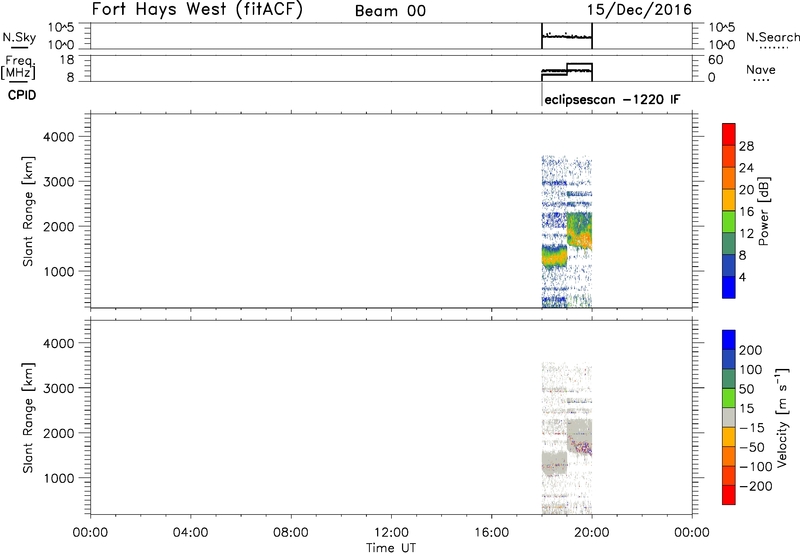Click the '1000' tick on the velocity panel
Viewport: 800px width, 554px height.
58,478
